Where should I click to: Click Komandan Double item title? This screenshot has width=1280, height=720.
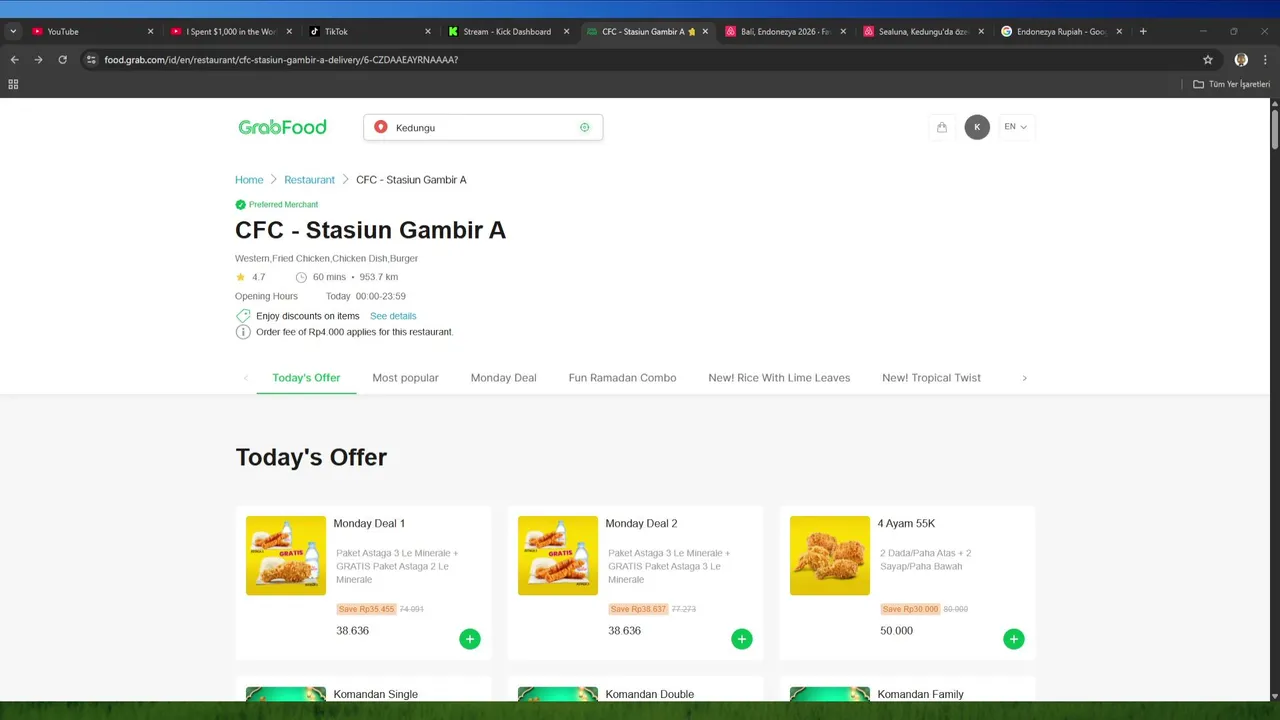[650, 694]
